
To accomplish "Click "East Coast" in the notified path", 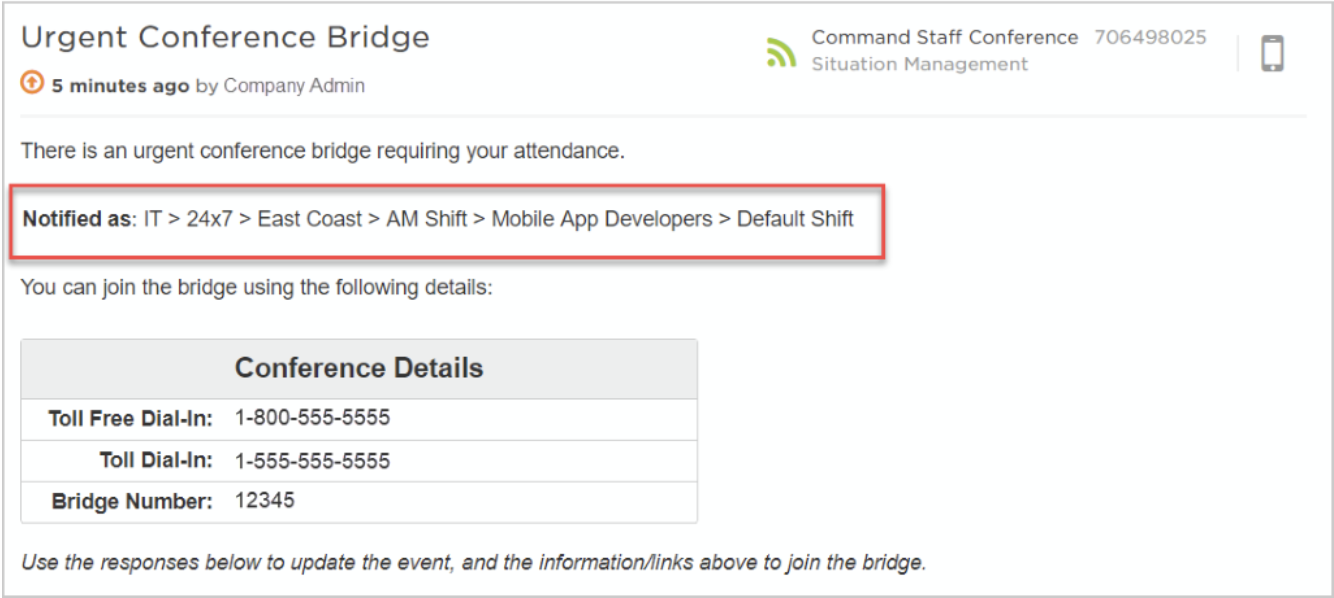I will pos(309,219).
